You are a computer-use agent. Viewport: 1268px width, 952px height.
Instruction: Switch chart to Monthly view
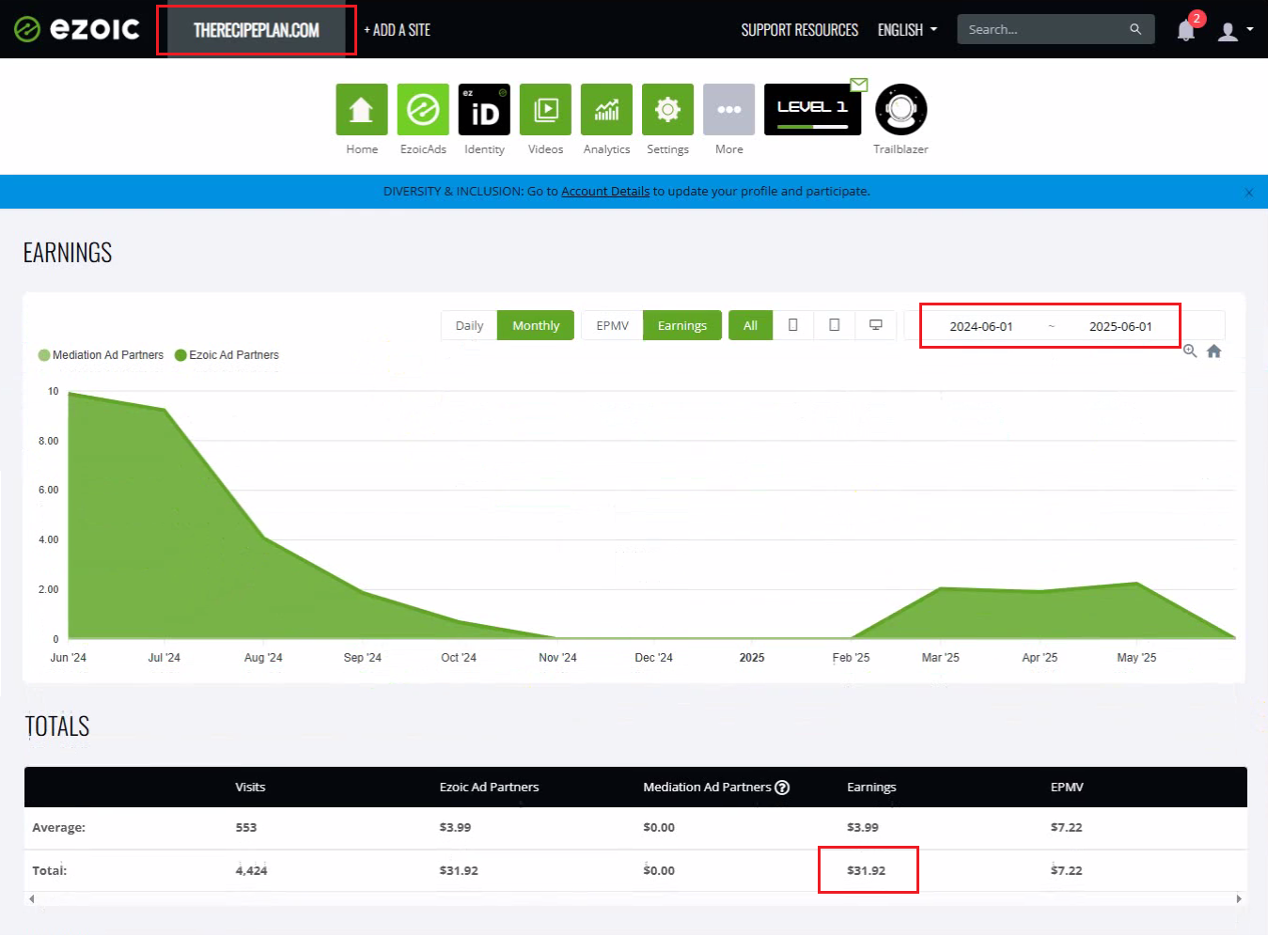coord(536,325)
